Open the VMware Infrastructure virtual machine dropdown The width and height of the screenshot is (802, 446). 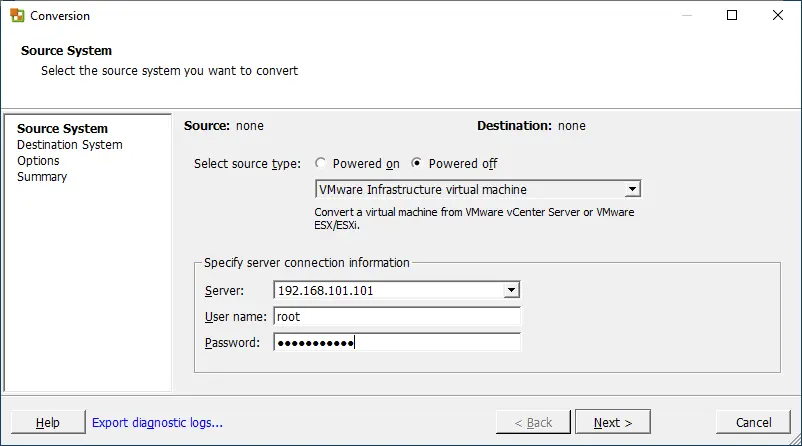(478, 189)
